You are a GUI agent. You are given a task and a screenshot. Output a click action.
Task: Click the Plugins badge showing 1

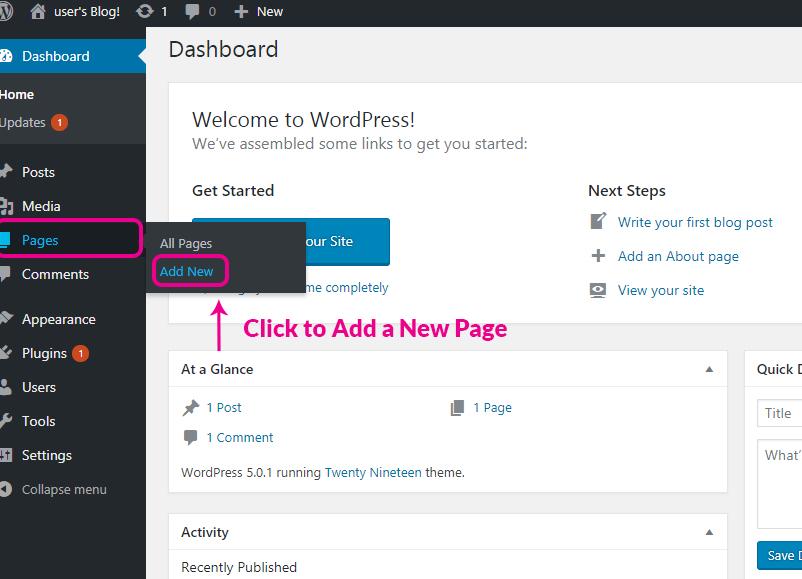tap(80, 353)
